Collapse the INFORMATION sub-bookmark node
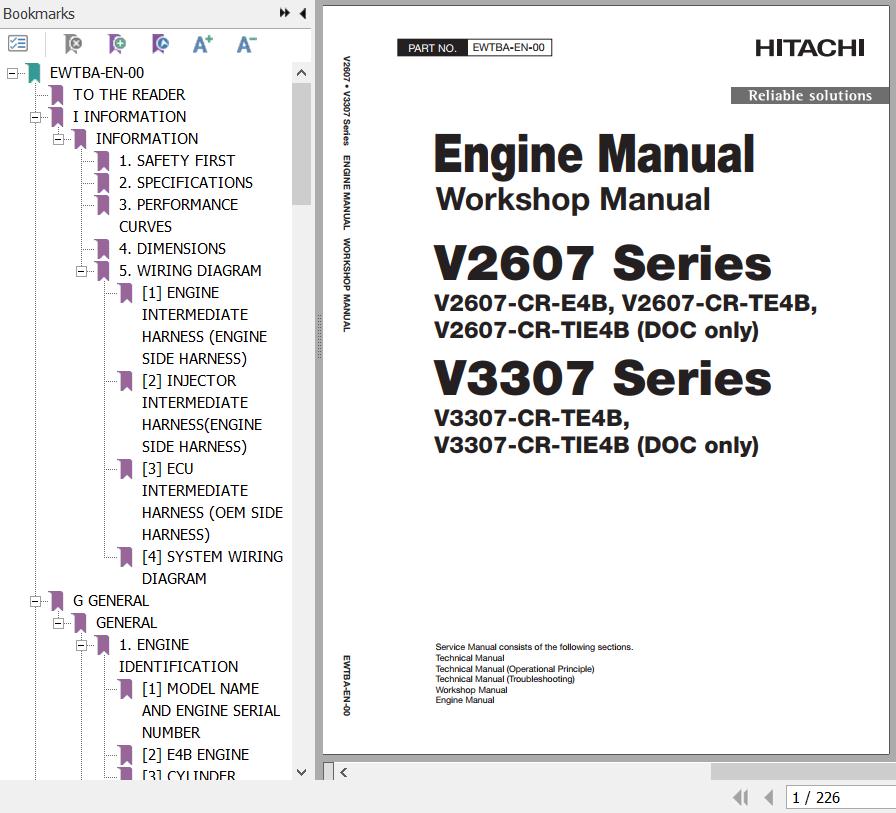 click(58, 139)
